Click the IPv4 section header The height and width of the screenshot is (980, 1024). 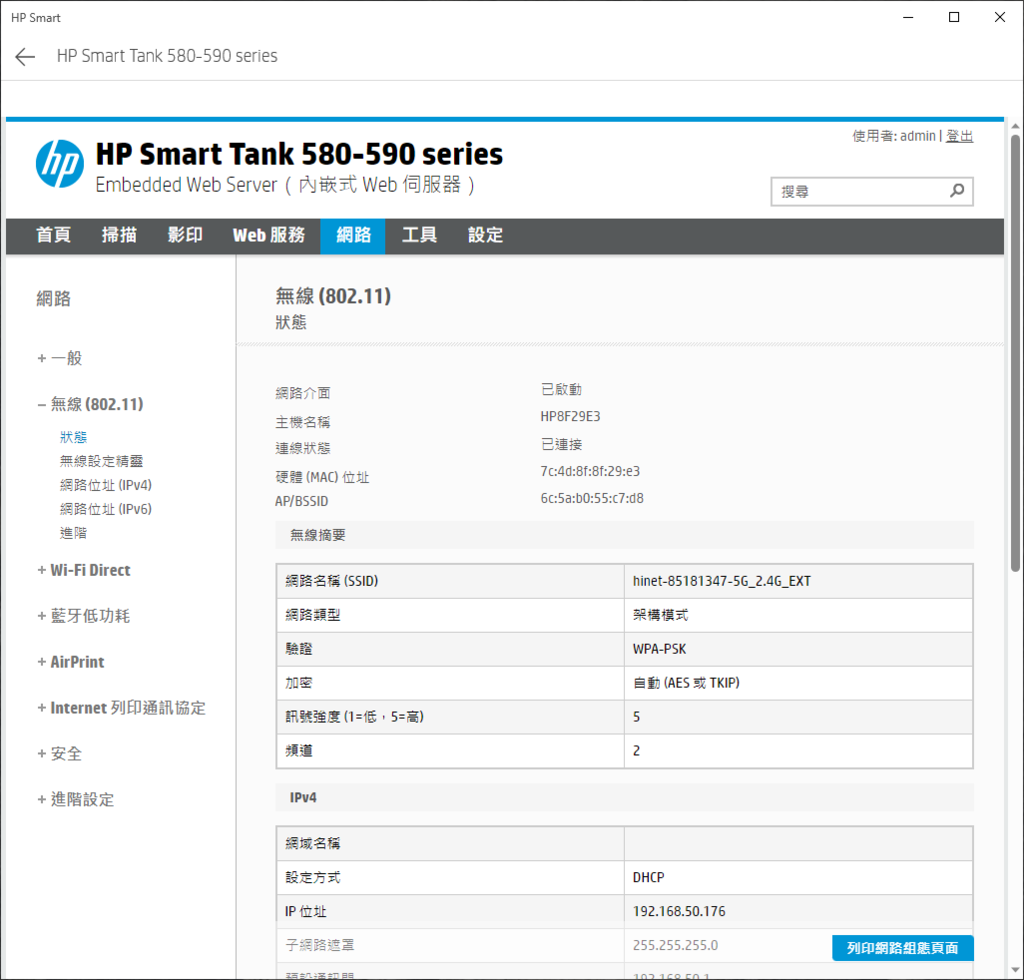[x=624, y=798]
